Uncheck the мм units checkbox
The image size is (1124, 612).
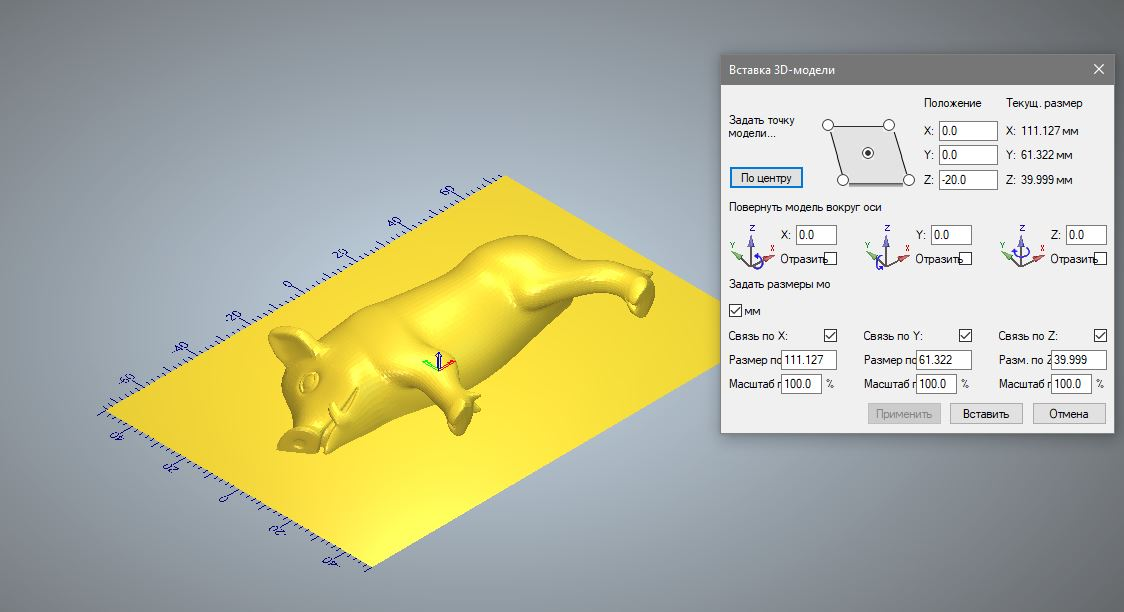tap(736, 310)
